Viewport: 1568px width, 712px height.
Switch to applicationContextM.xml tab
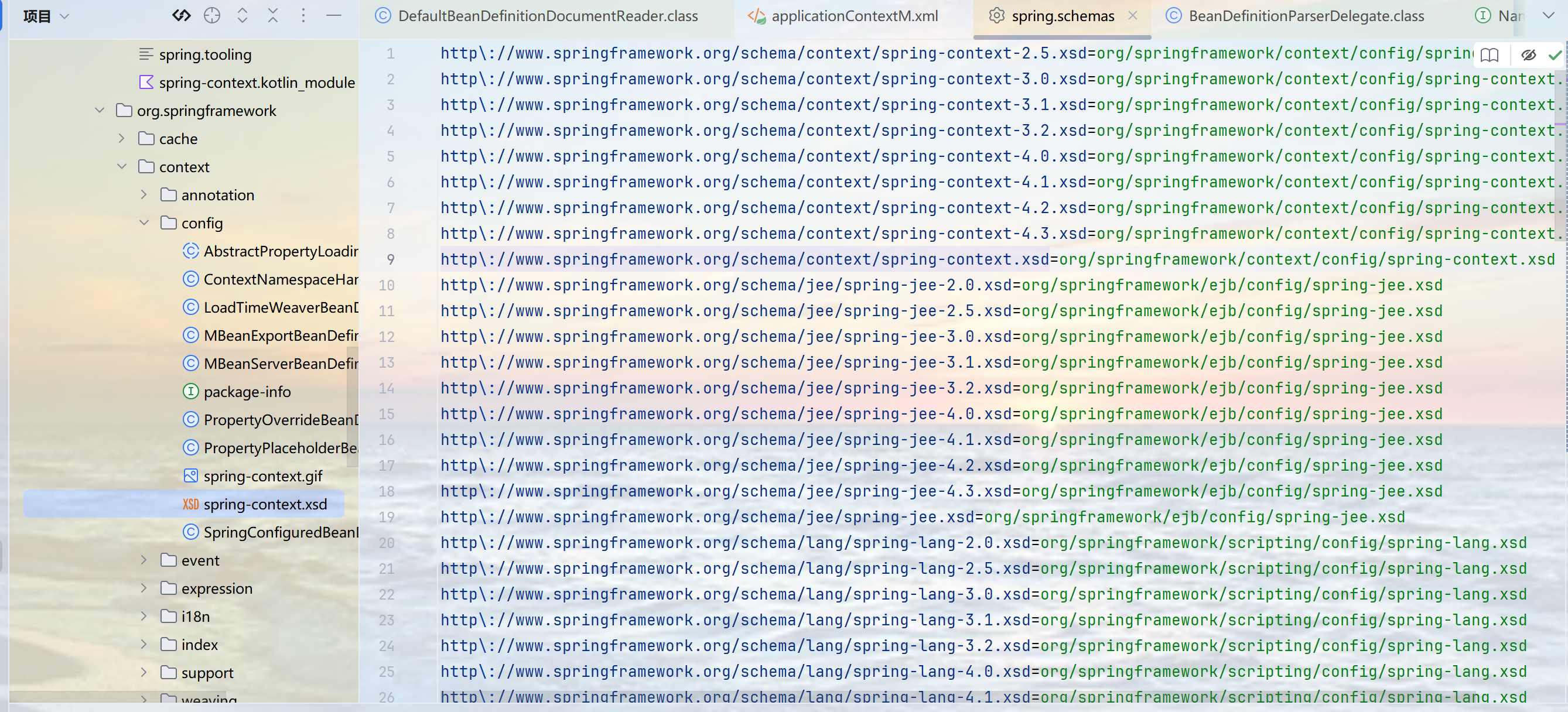(853, 16)
